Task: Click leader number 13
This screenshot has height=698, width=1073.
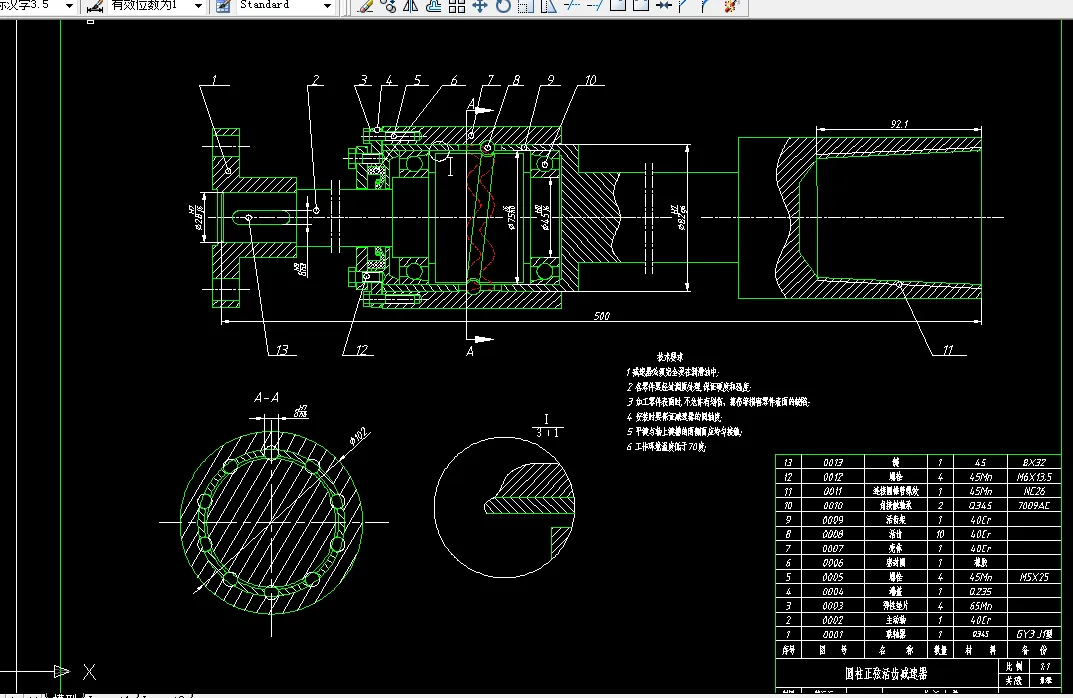Action: click(x=282, y=350)
